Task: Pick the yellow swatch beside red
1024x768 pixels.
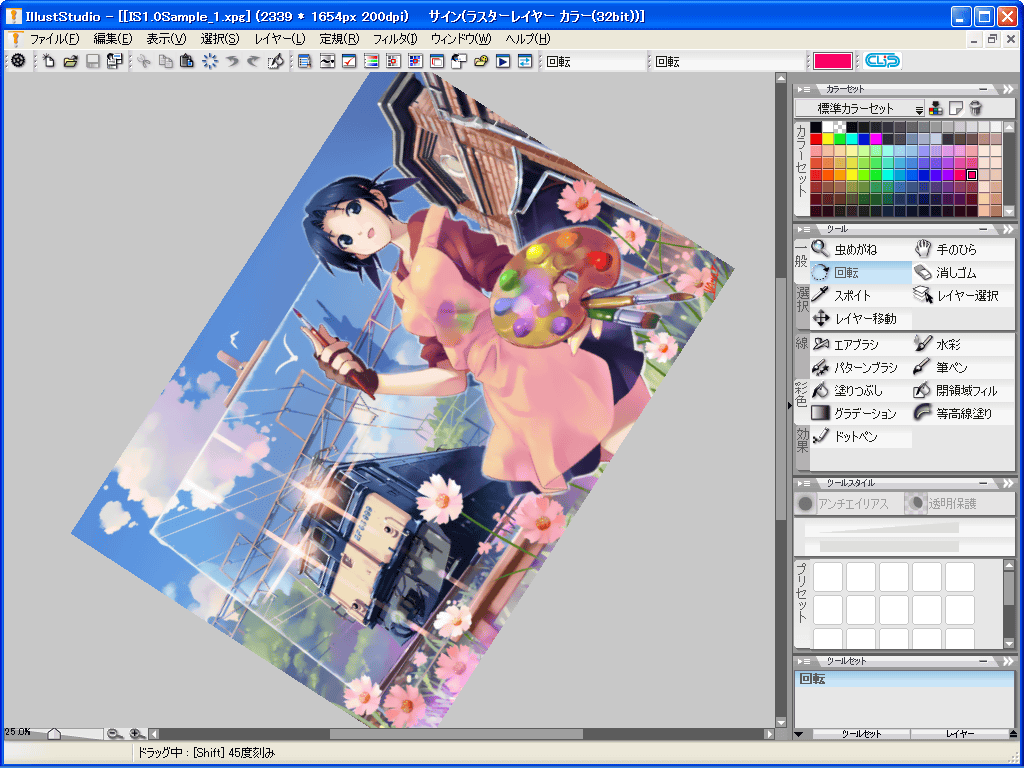Action: coord(828,138)
